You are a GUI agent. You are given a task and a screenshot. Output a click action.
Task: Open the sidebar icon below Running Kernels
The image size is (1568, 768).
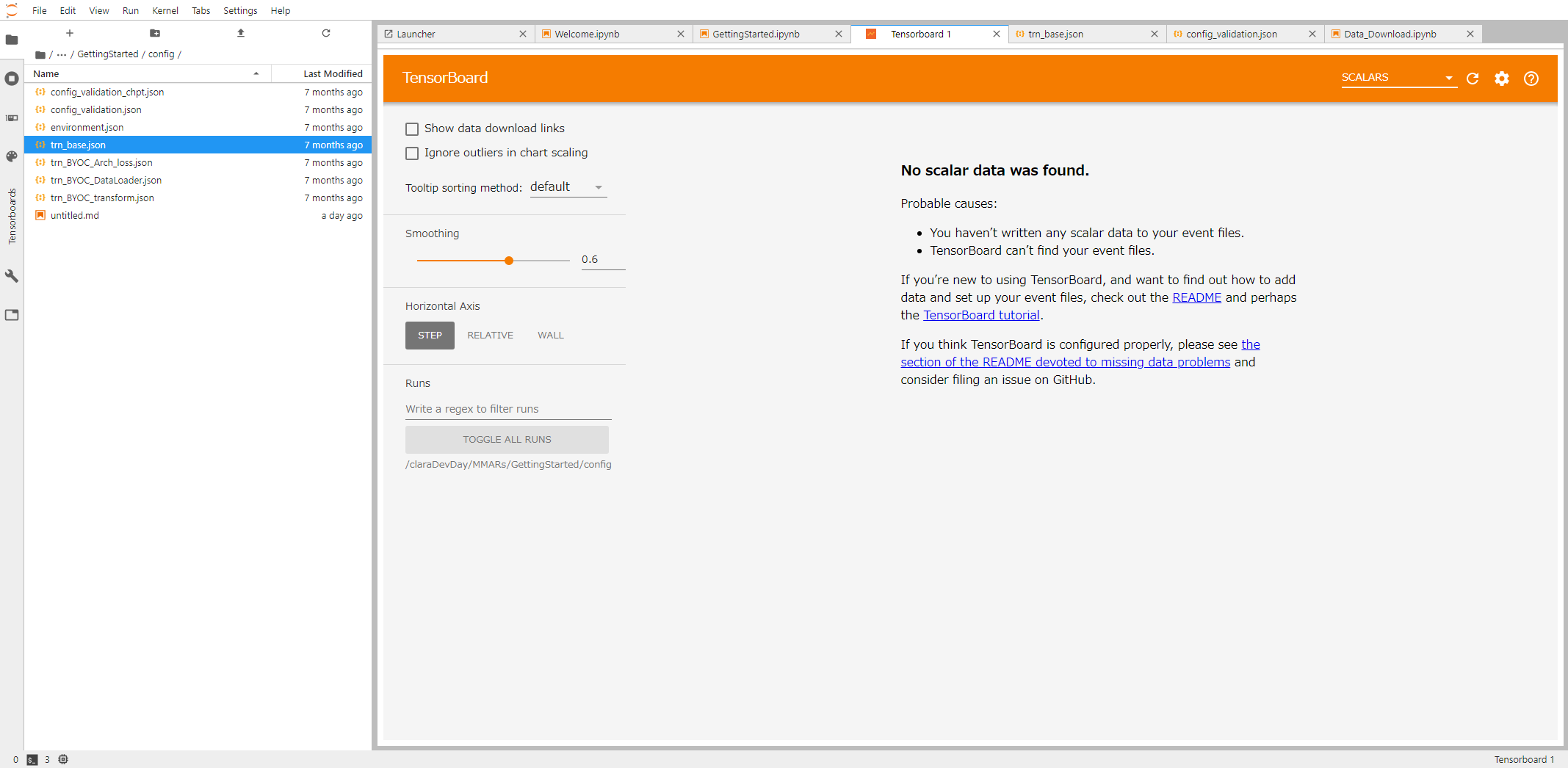click(x=12, y=117)
